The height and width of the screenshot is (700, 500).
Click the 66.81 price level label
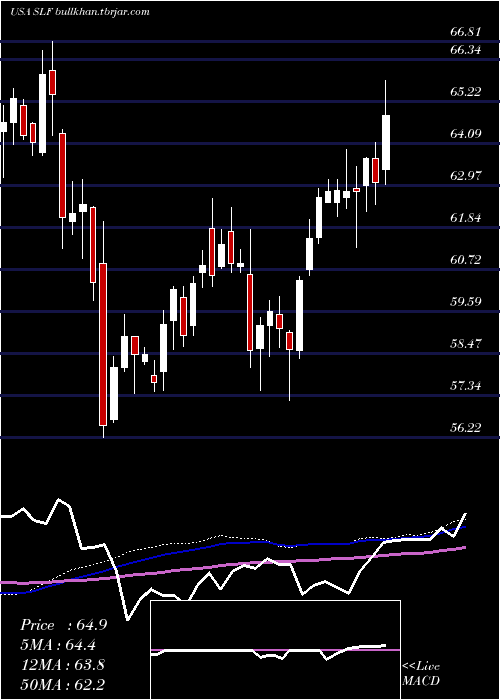[465, 32]
